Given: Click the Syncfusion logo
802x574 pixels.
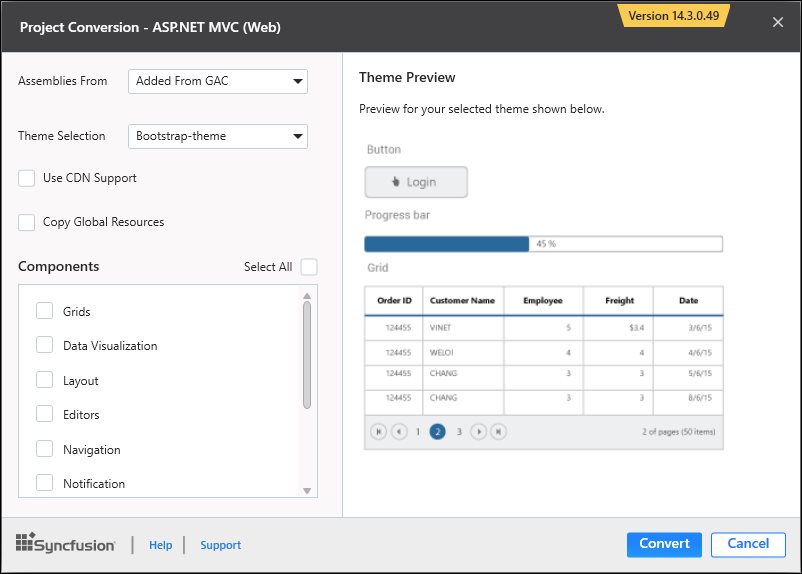Looking at the screenshot, I should (65, 543).
